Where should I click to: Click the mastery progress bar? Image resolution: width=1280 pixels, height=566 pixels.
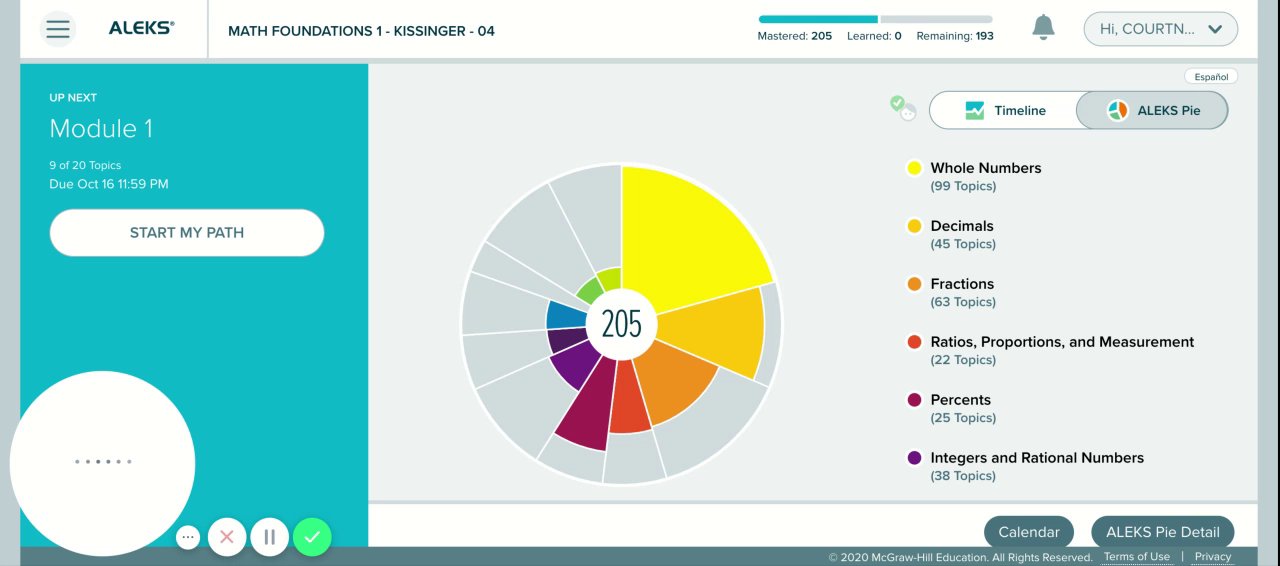tap(875, 19)
